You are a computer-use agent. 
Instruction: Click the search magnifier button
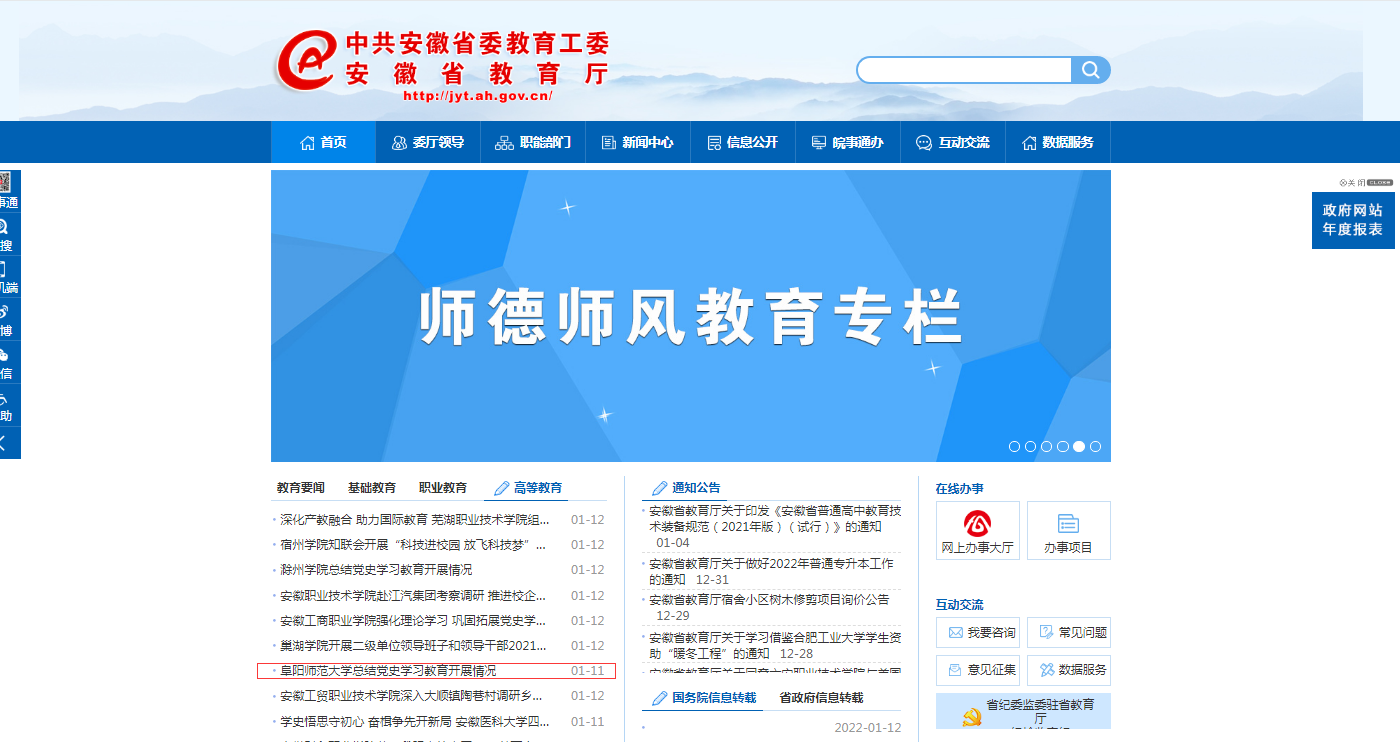click(1091, 70)
